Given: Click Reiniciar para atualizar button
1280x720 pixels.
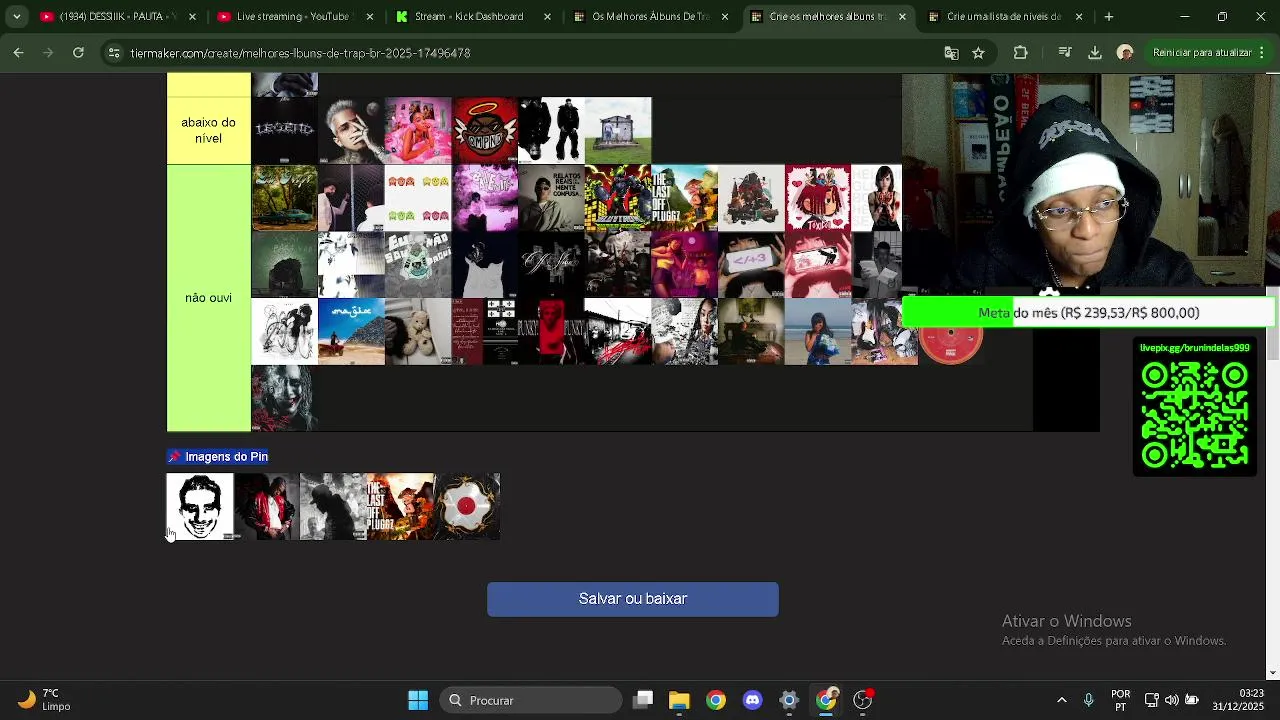Looking at the screenshot, I should click(1201, 53).
